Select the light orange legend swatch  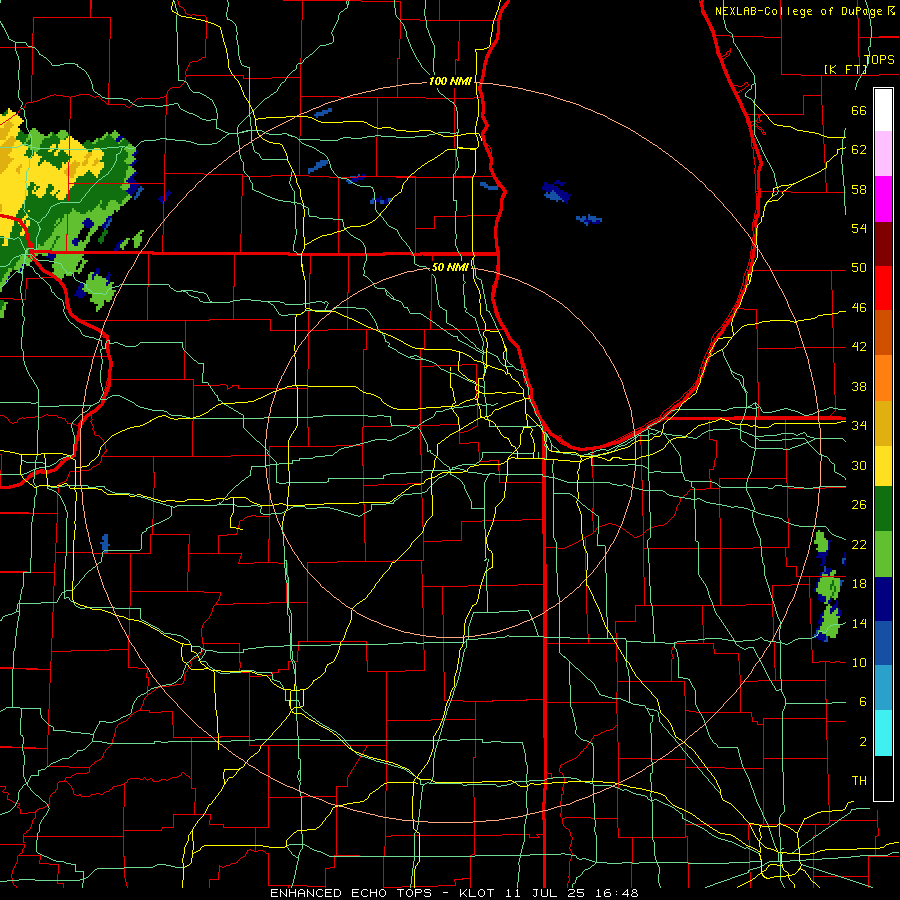(883, 378)
